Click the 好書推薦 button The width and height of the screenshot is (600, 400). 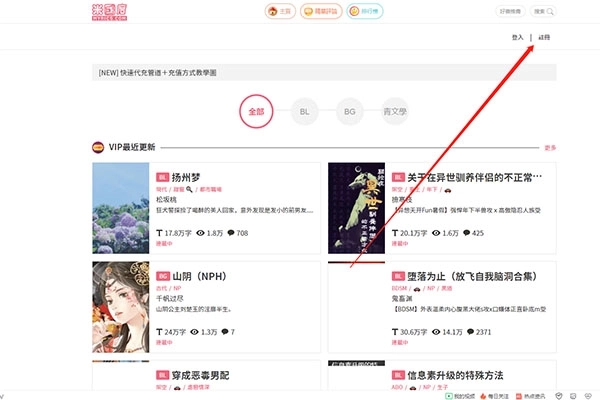click(x=509, y=12)
